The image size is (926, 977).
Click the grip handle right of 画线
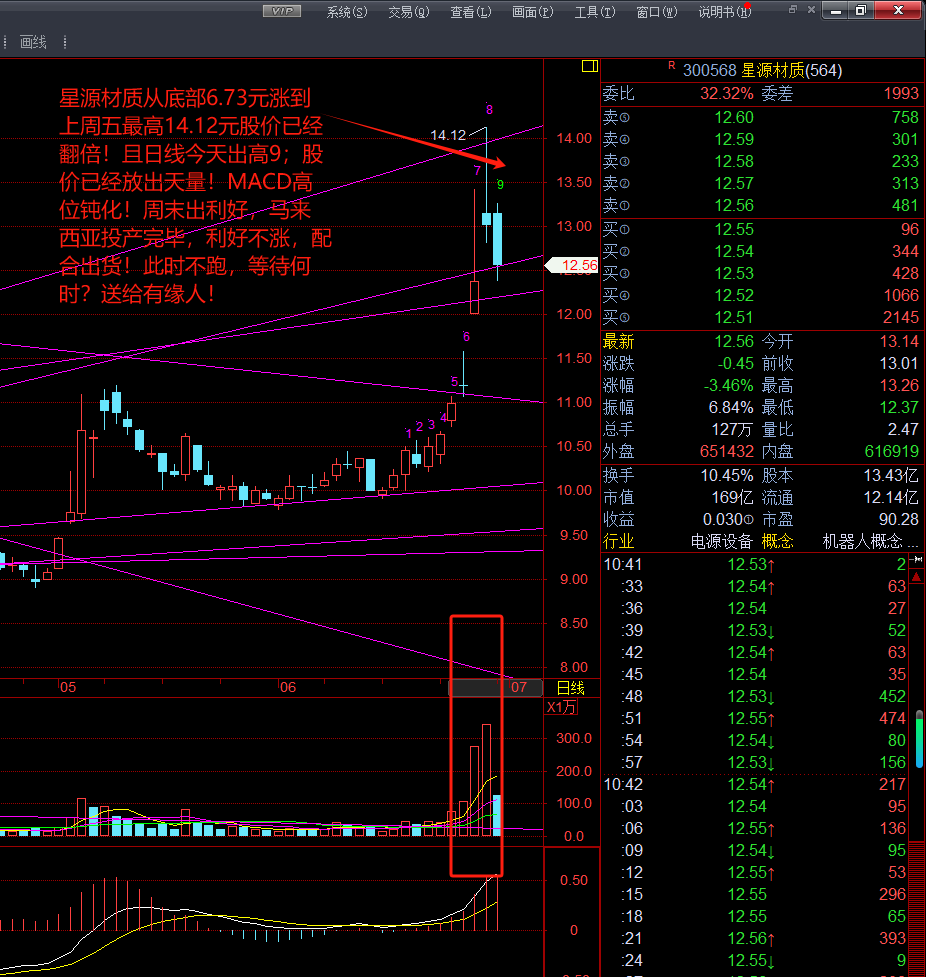pos(65,42)
